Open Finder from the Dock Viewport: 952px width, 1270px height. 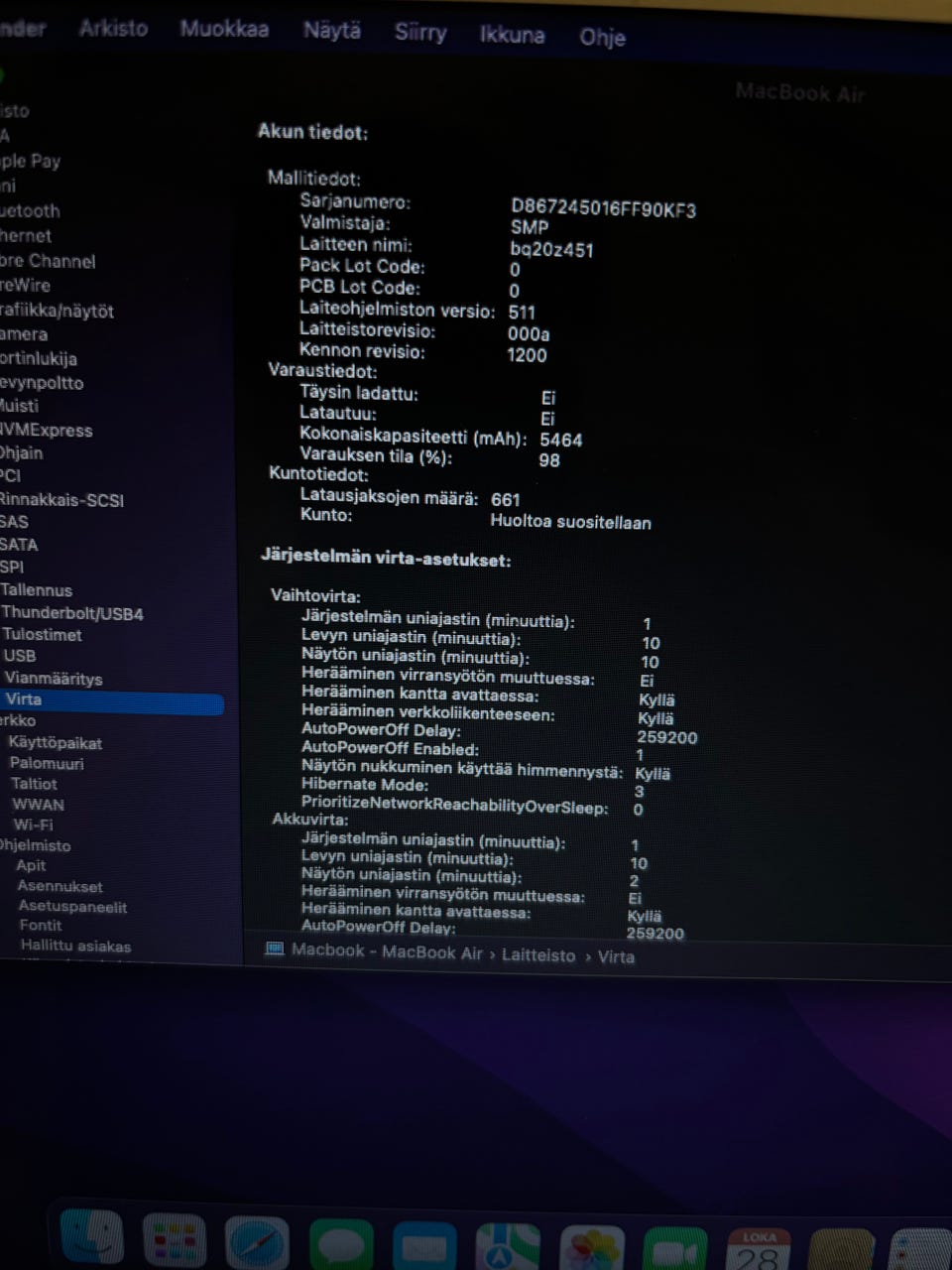[x=92, y=1239]
